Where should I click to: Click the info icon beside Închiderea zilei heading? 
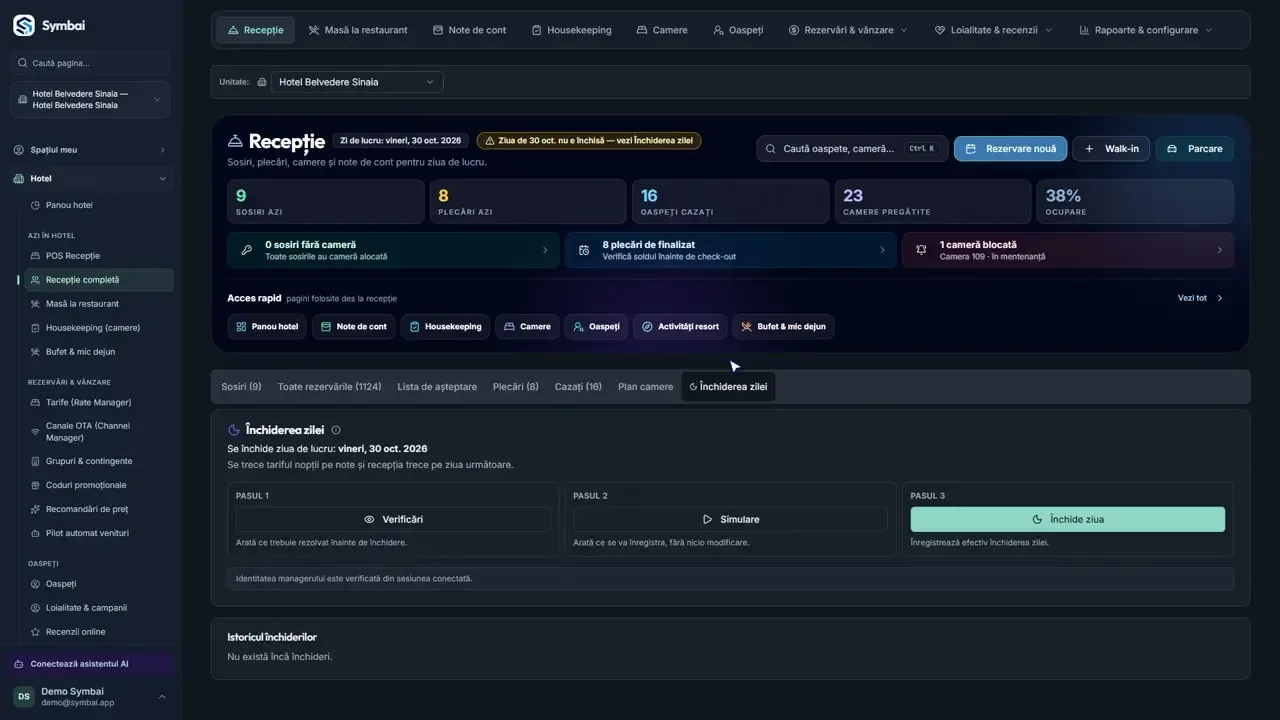(x=336, y=430)
